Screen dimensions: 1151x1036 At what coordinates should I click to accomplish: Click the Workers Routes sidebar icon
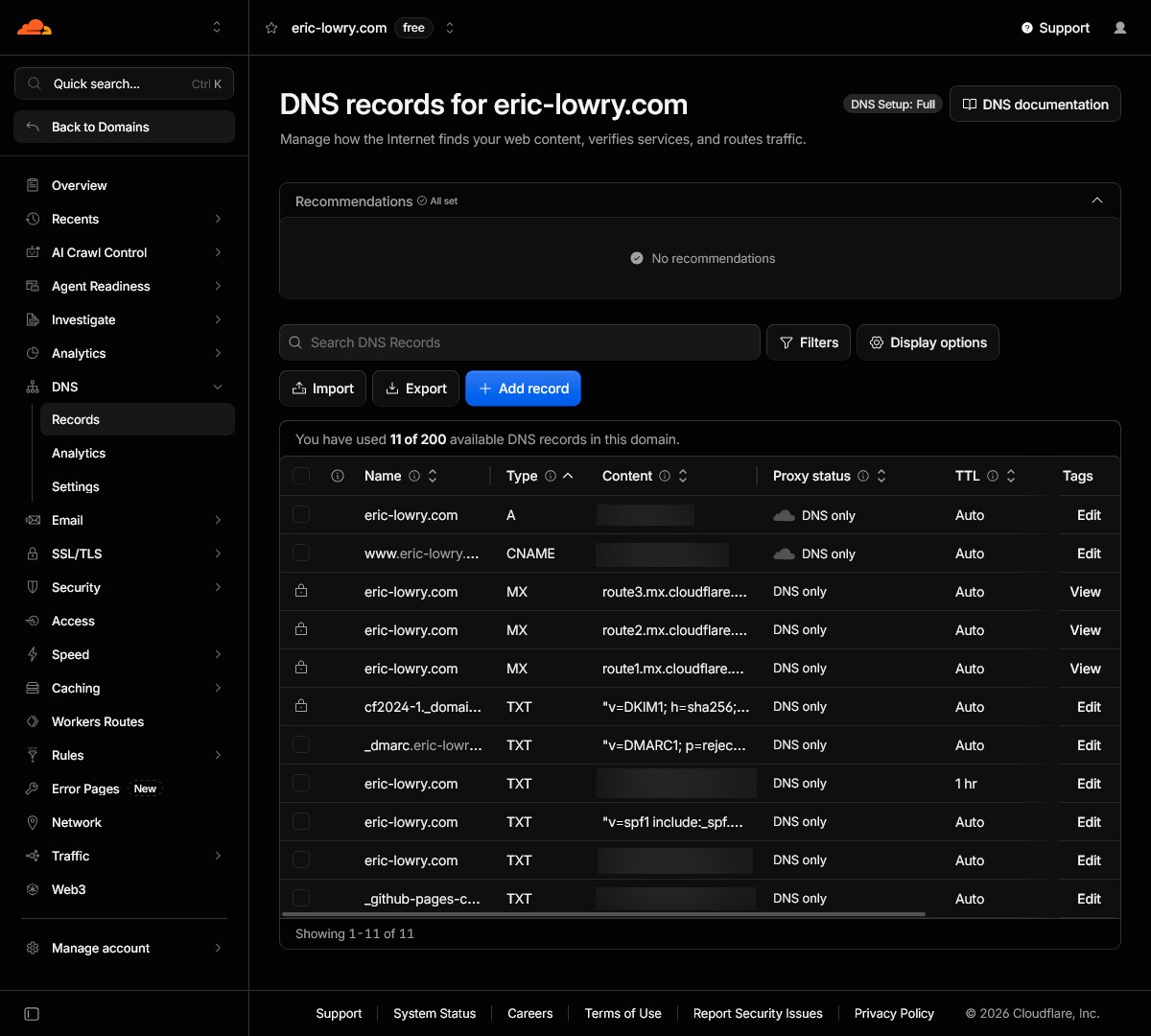coord(33,721)
